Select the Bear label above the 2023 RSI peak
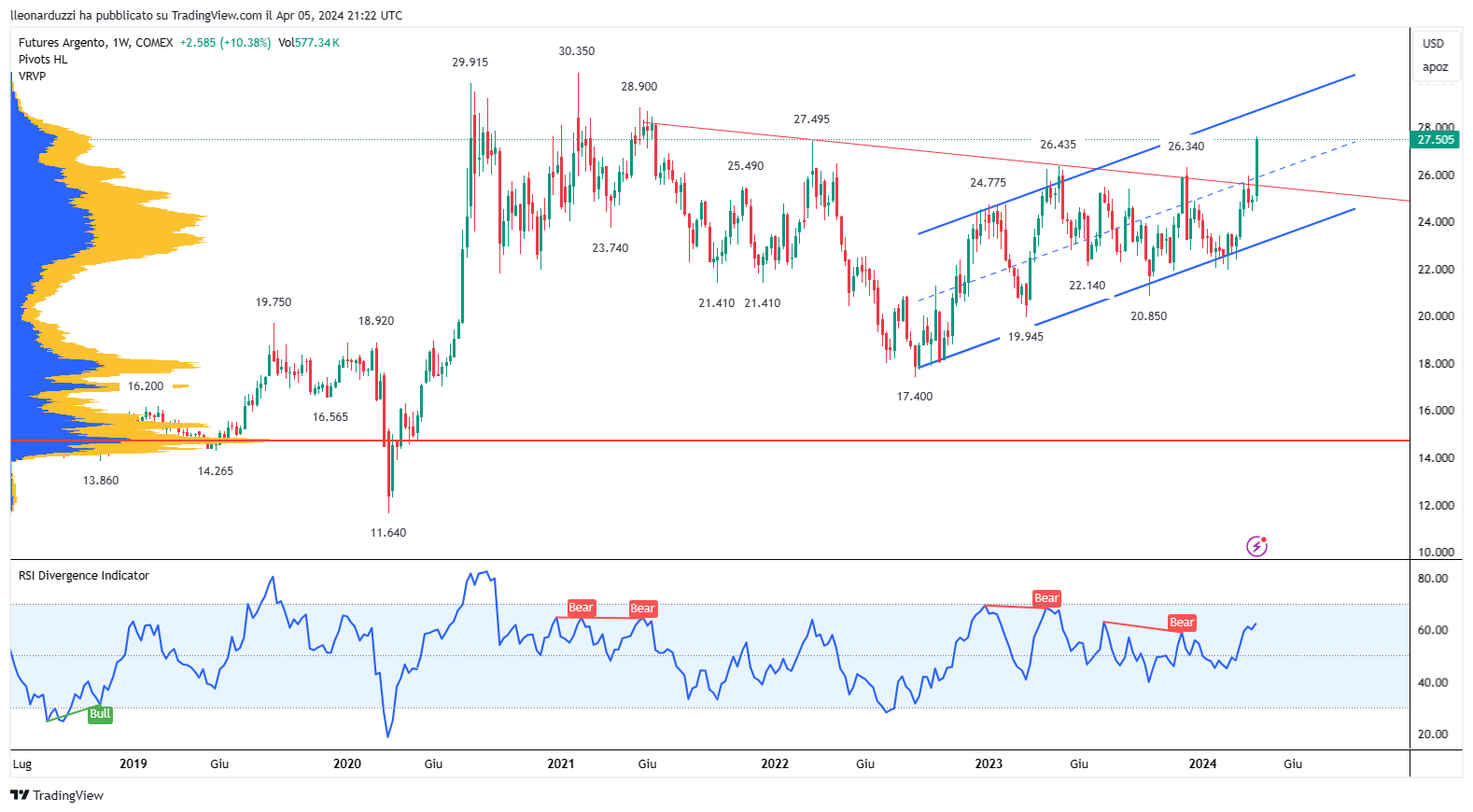The image size is (1473, 812). point(1046,598)
